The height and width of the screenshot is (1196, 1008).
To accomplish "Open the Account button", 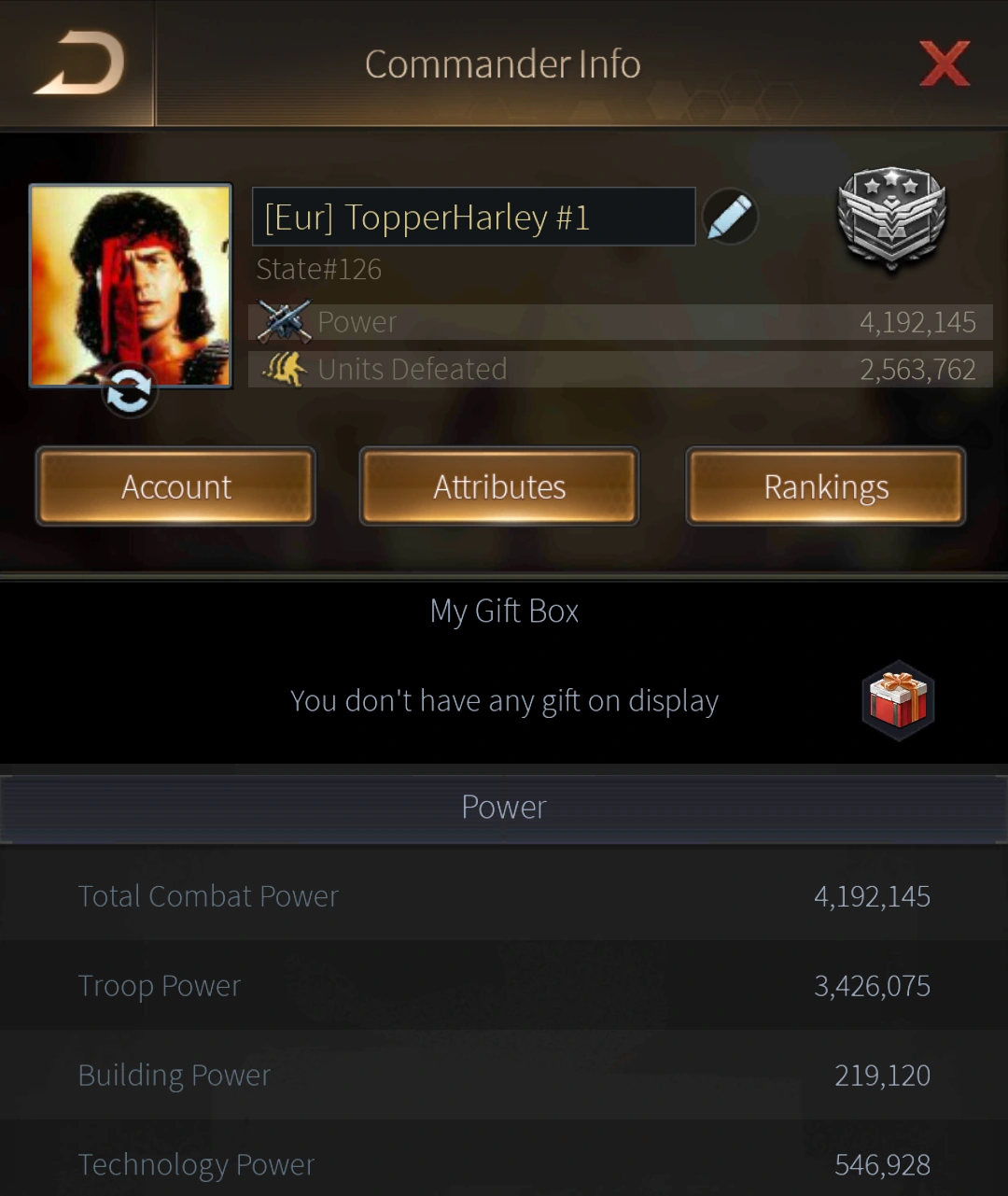I will 175,486.
